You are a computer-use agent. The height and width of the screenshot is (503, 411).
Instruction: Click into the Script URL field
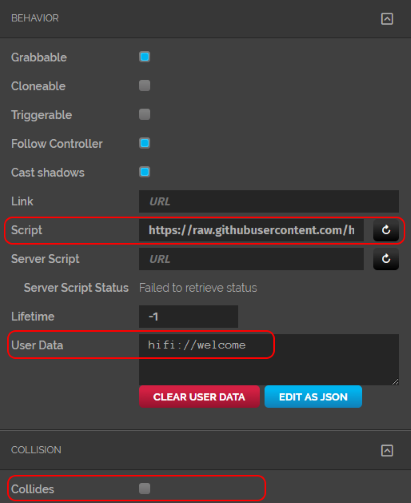251,230
